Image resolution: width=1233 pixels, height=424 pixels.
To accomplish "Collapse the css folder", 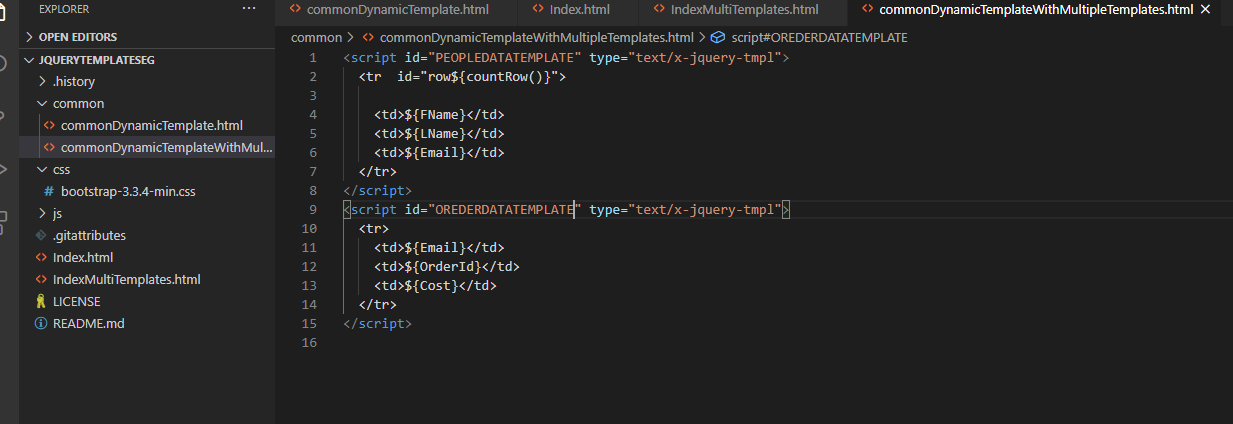I will 61,169.
